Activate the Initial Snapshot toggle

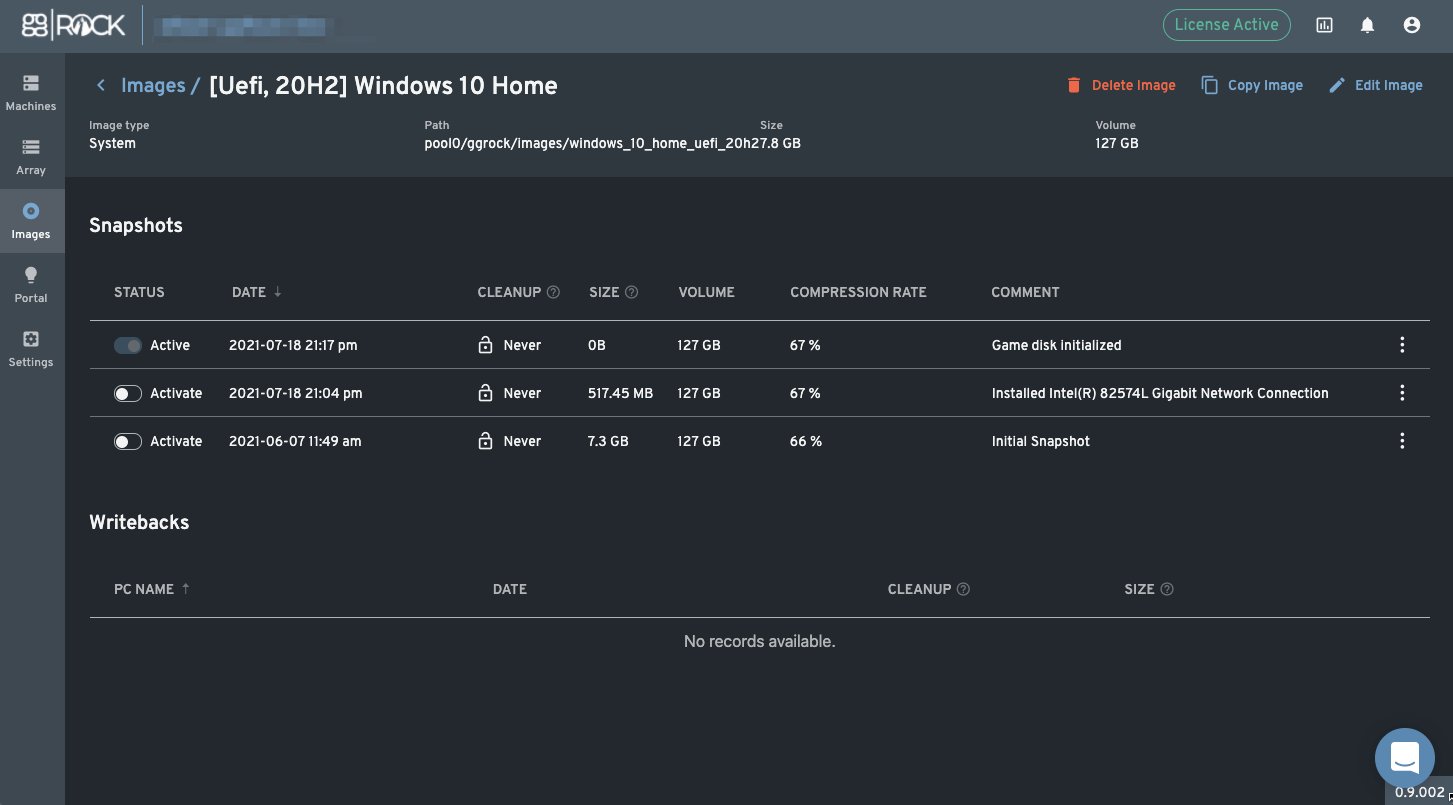coord(128,441)
